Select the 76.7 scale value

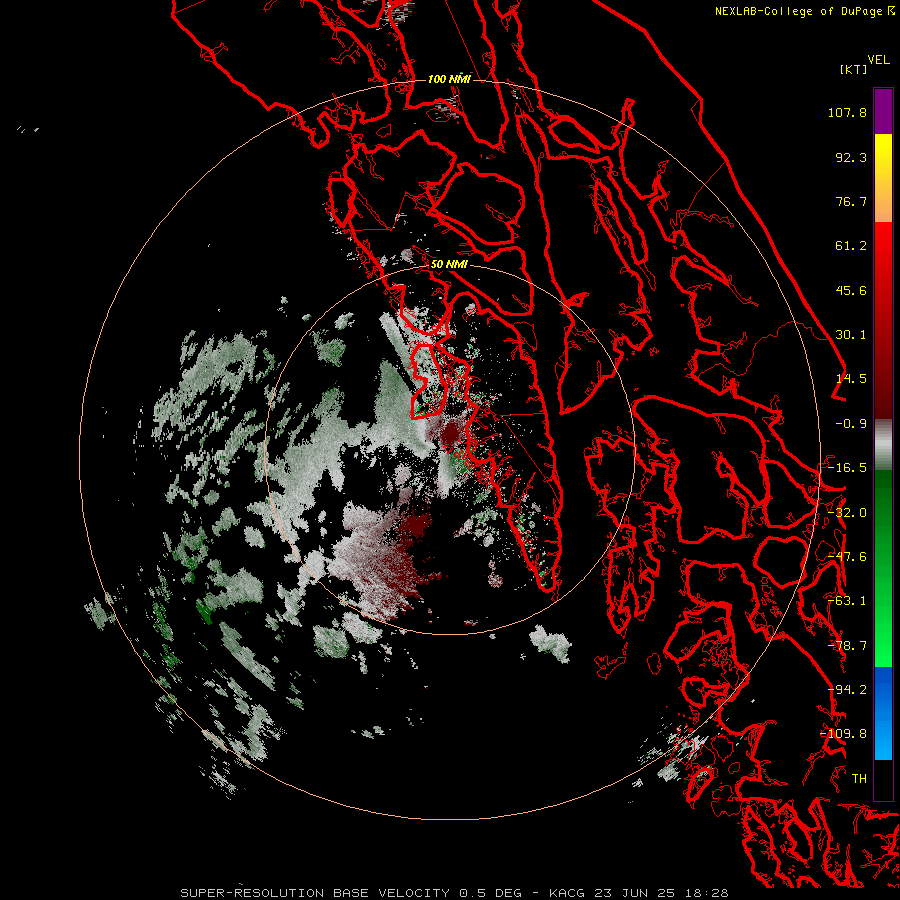click(851, 201)
